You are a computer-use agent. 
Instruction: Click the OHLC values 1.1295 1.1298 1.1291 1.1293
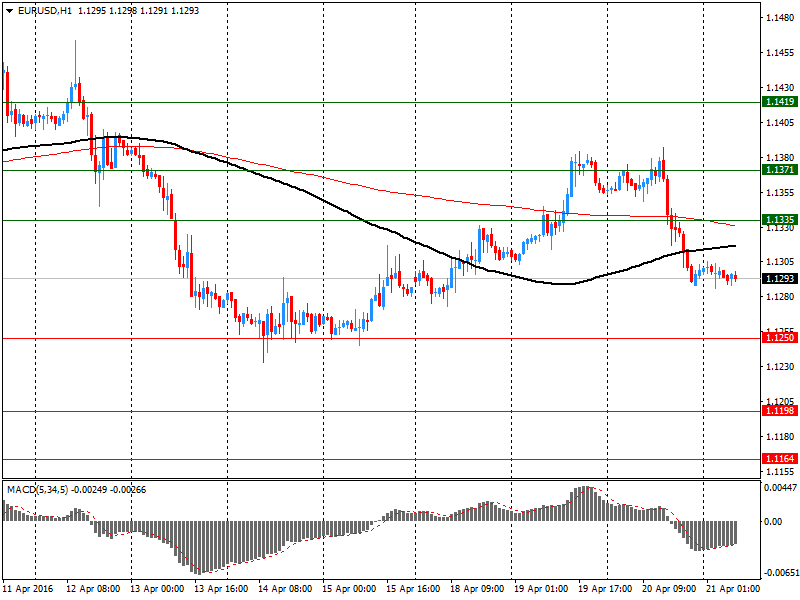(138, 11)
